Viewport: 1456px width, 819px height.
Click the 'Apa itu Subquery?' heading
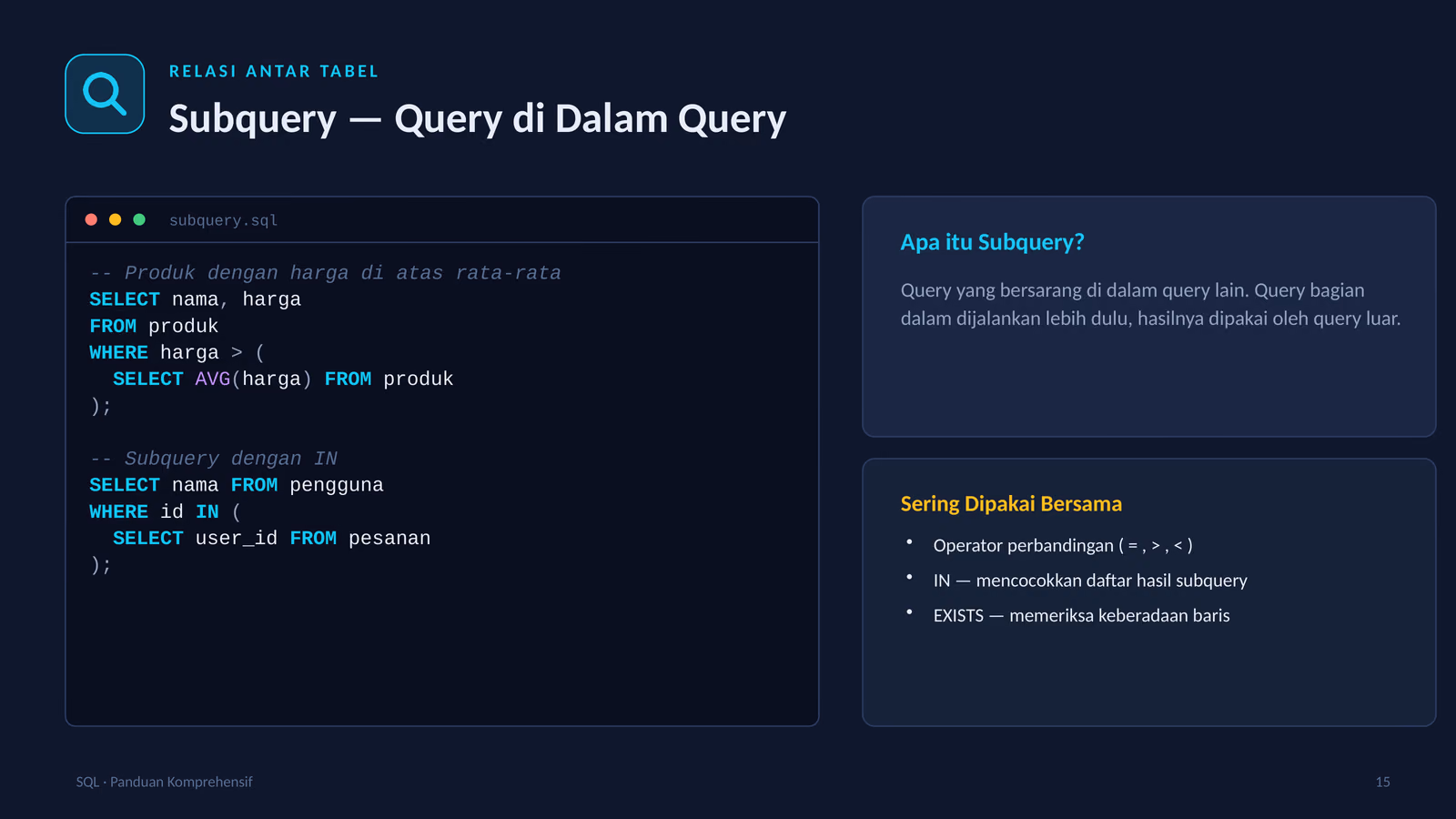click(x=992, y=242)
